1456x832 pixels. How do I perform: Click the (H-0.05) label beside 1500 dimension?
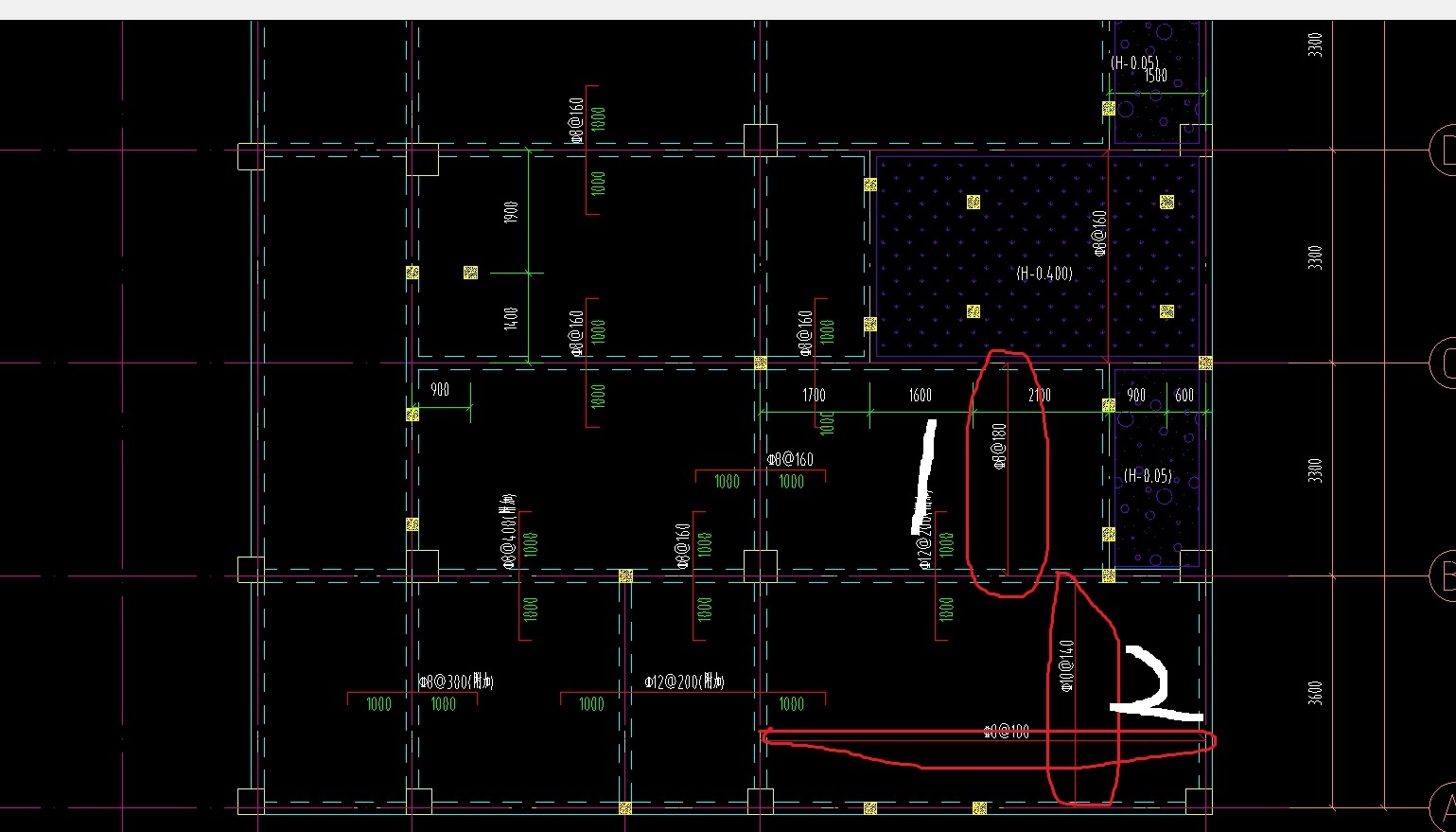[x=1135, y=62]
